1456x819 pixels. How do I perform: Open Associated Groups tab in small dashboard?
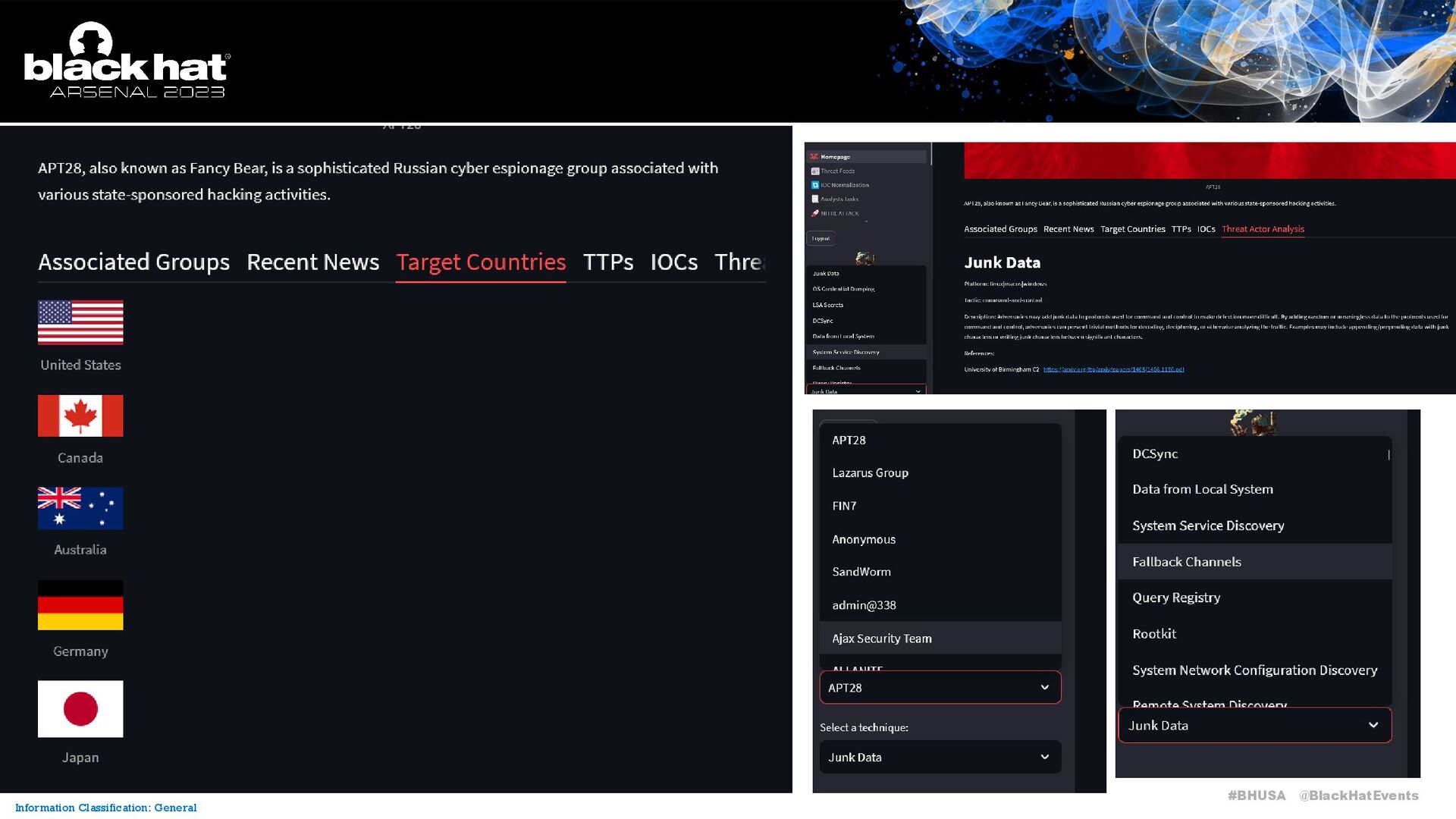coord(1000,229)
